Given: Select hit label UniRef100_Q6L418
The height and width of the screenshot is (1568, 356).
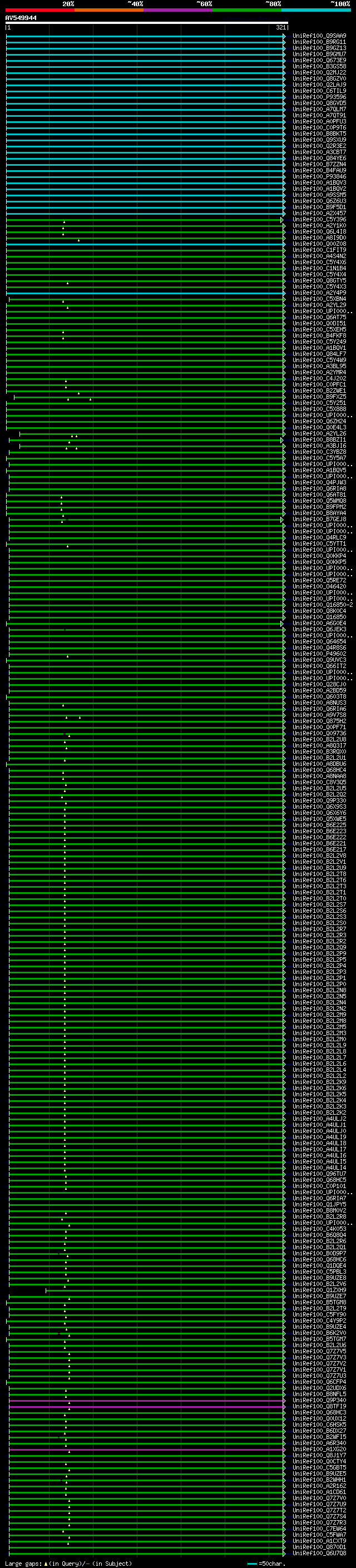Looking at the screenshot, I should [x=319, y=232].
